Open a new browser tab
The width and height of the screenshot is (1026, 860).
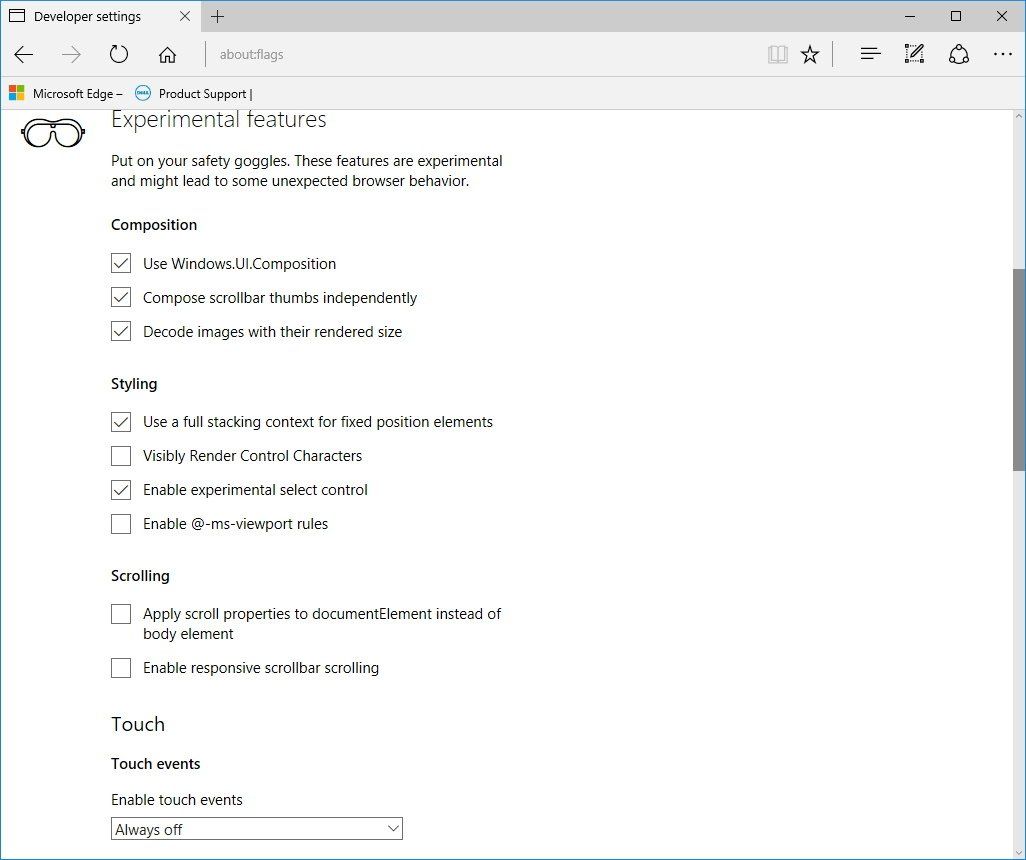point(218,16)
